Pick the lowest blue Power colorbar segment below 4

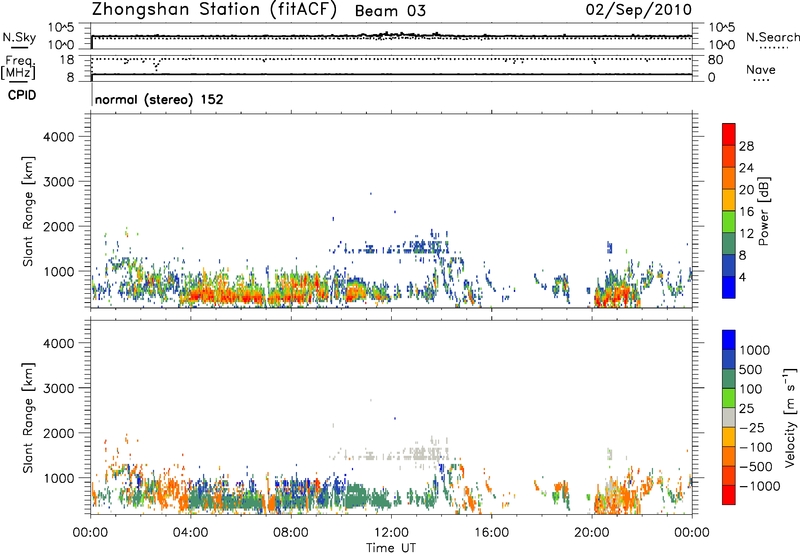tap(729, 287)
